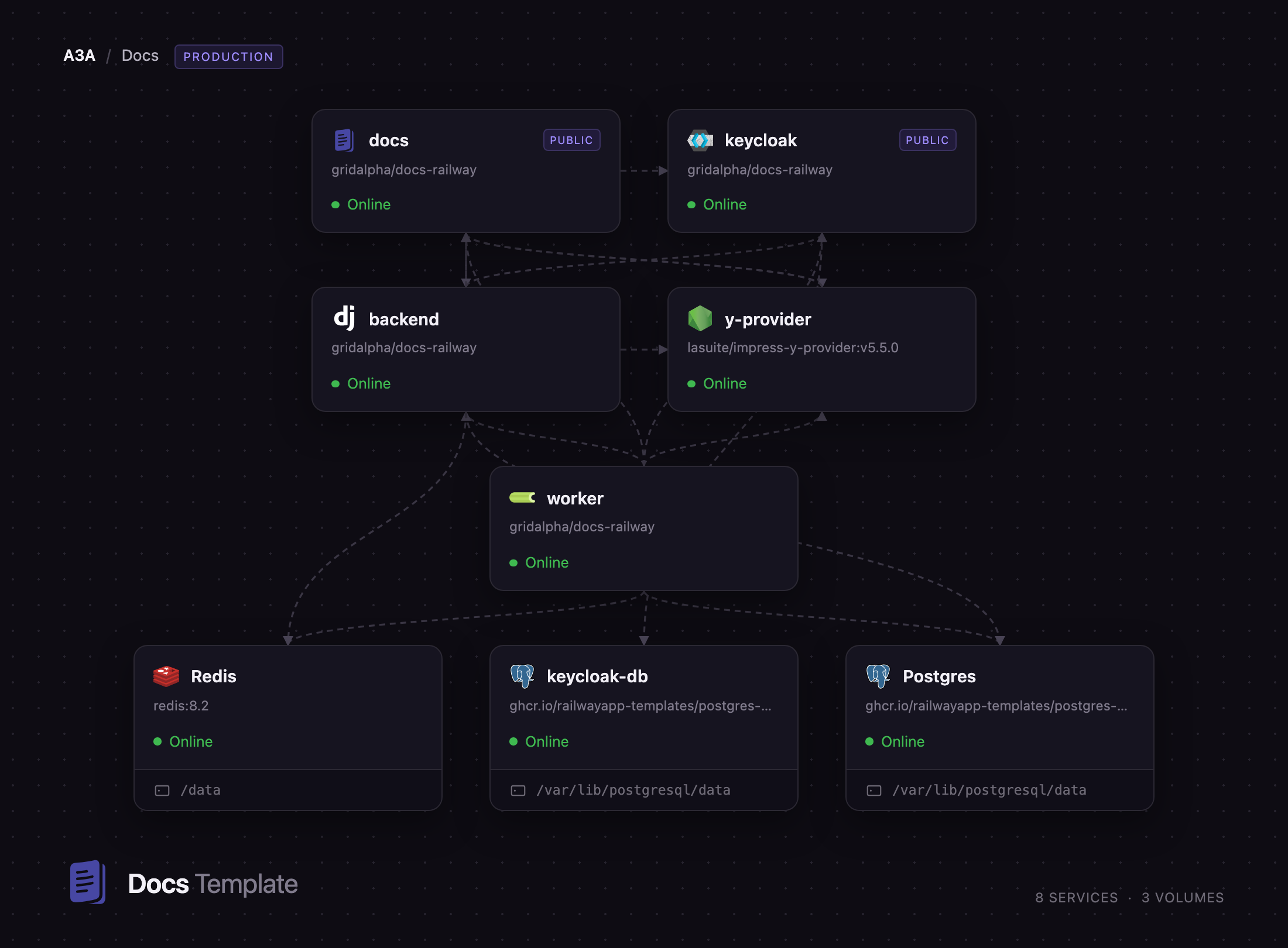Screen dimensions: 1288x948
Task: Click the green status dot on Postgres
Action: (x=869, y=741)
